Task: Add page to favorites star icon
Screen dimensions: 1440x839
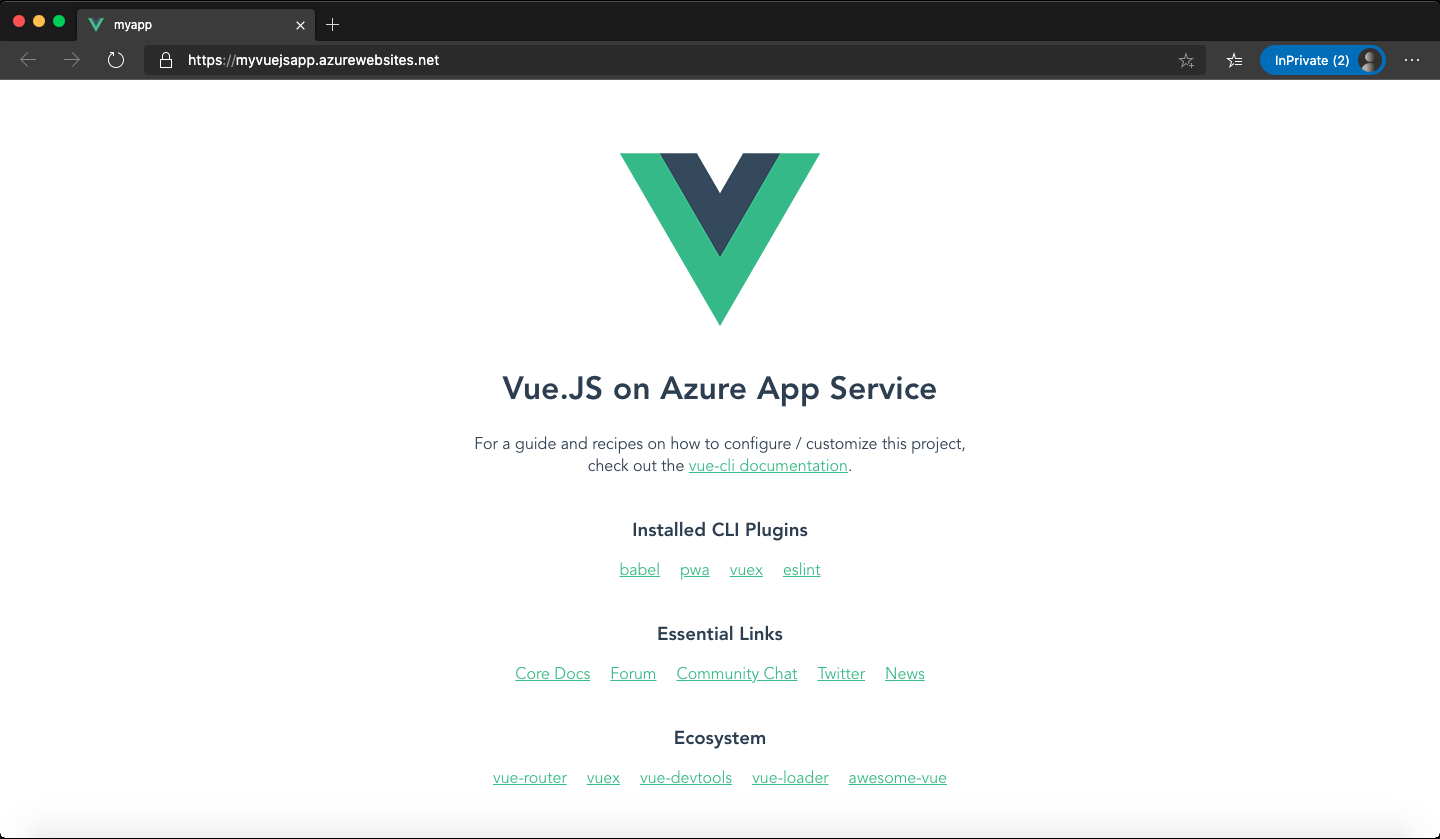Action: click(x=1186, y=60)
